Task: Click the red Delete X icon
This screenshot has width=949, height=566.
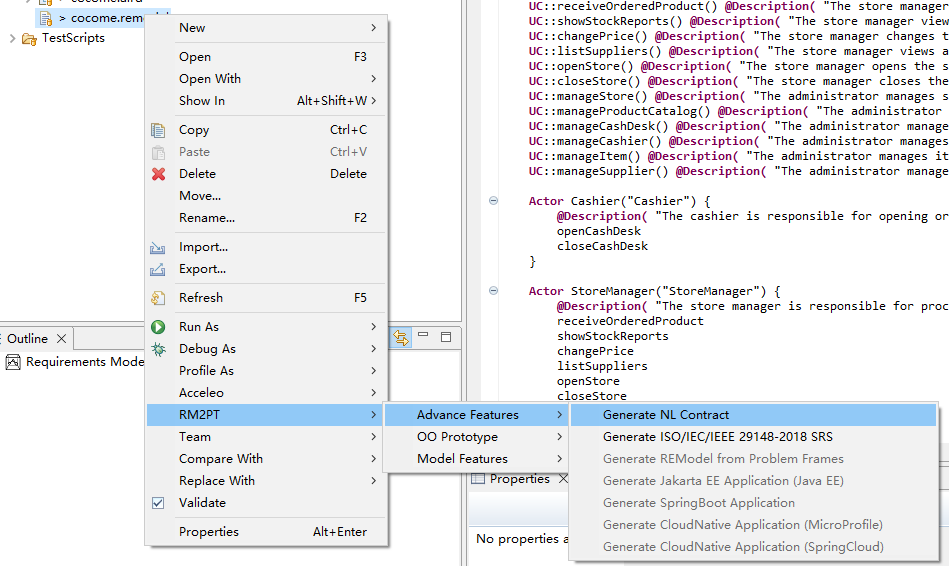Action: click(x=158, y=174)
